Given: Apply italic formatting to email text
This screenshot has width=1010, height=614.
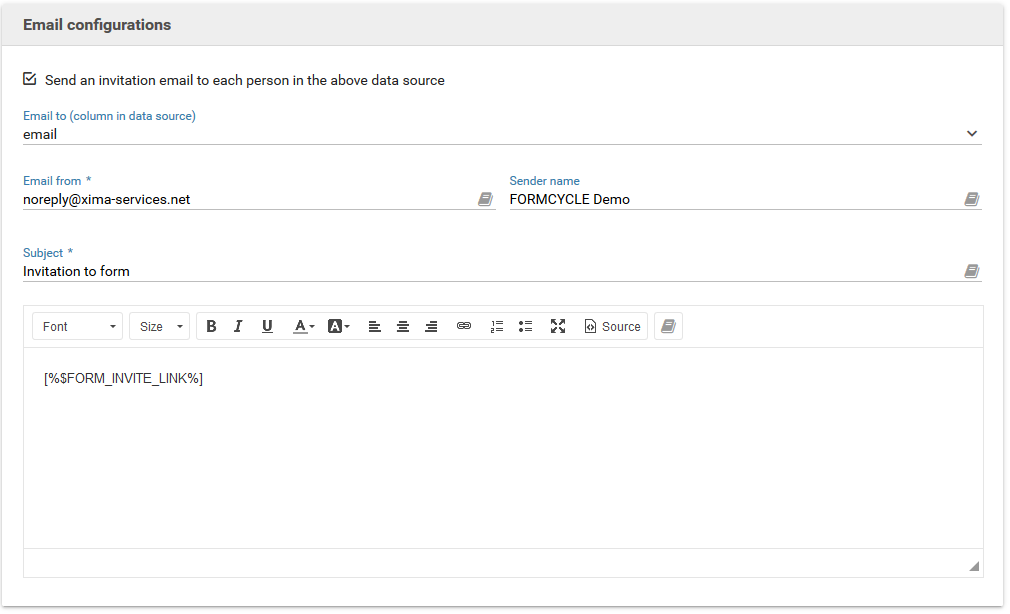Looking at the screenshot, I should (x=238, y=327).
